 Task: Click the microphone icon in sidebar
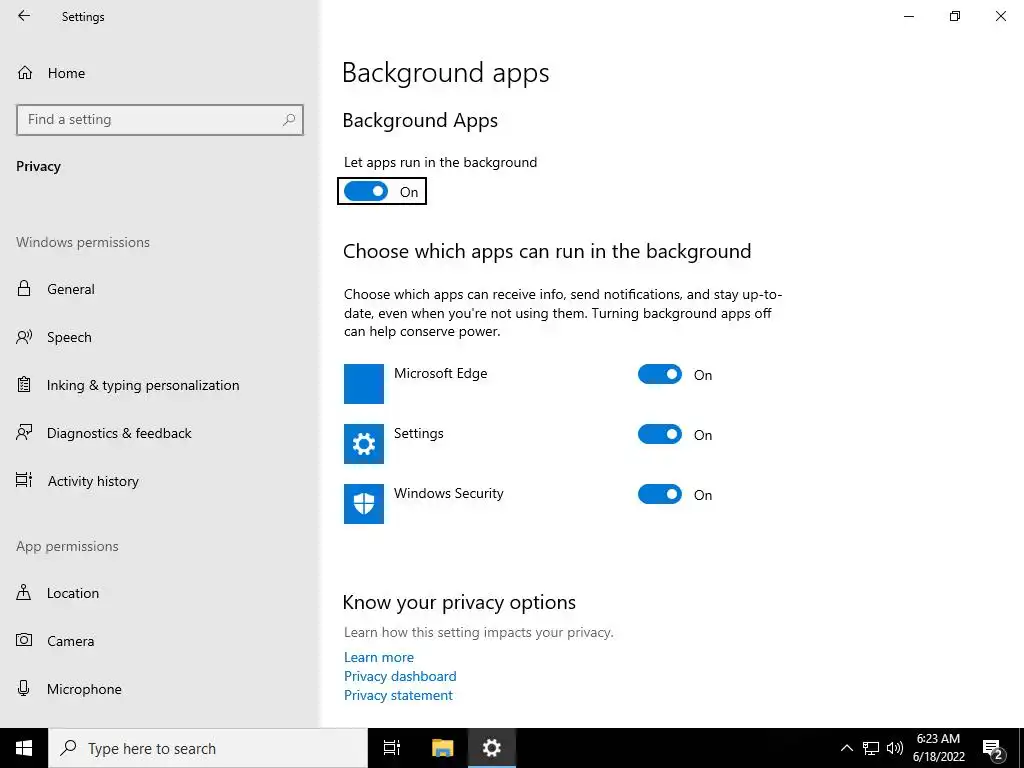[x=24, y=688]
